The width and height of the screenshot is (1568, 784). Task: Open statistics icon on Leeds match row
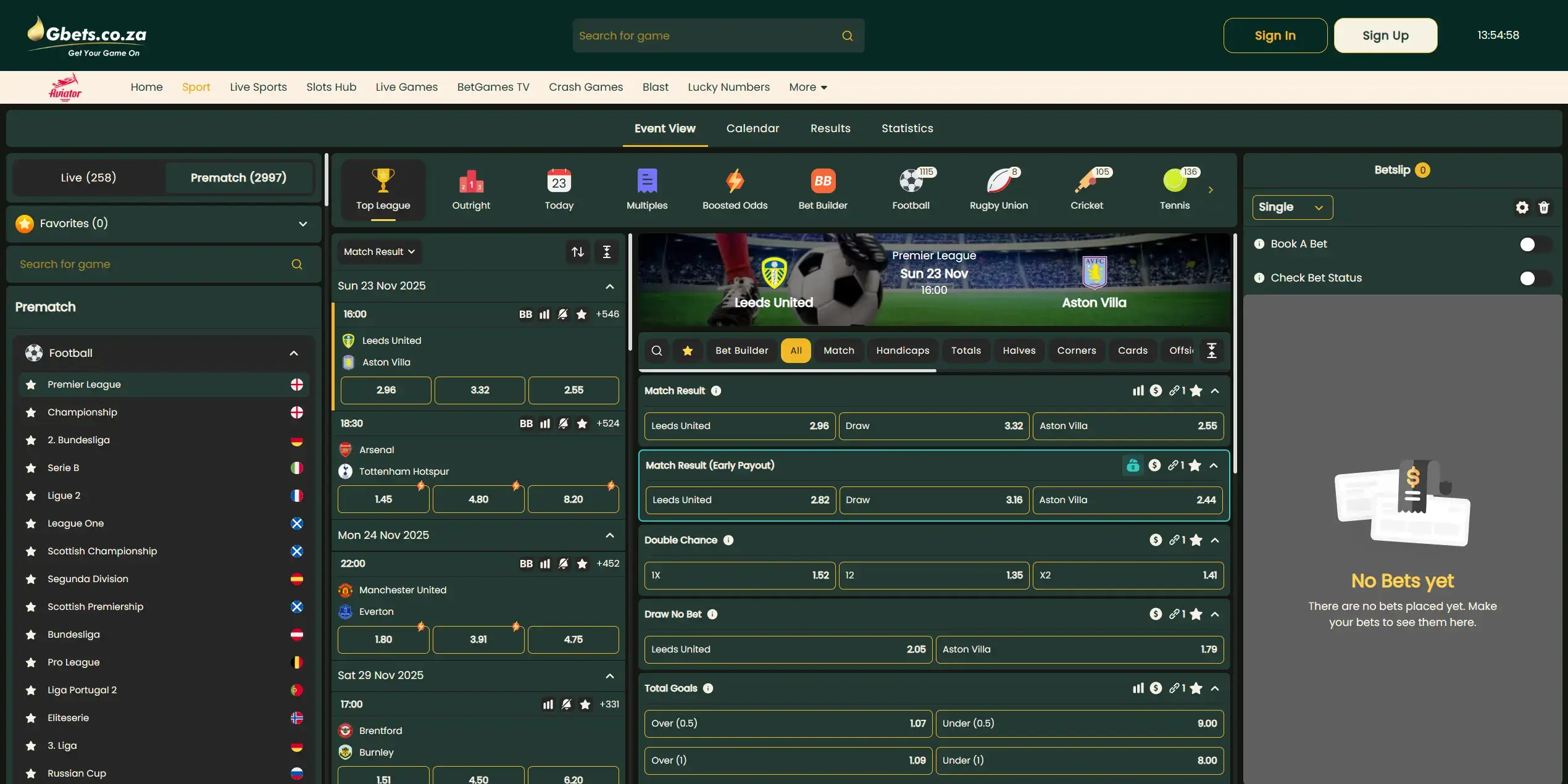[544, 314]
